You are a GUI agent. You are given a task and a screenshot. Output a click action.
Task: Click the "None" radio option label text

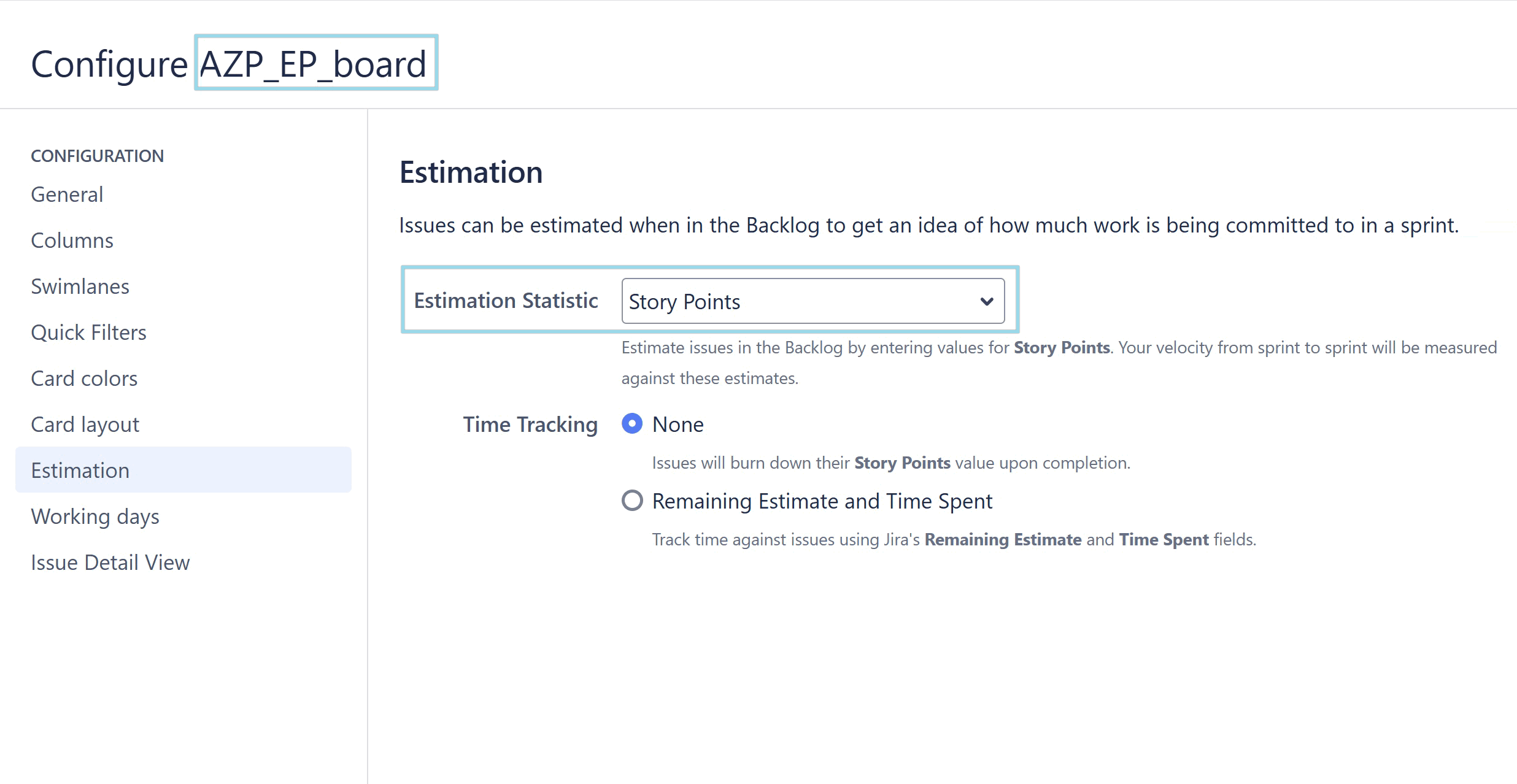(677, 425)
